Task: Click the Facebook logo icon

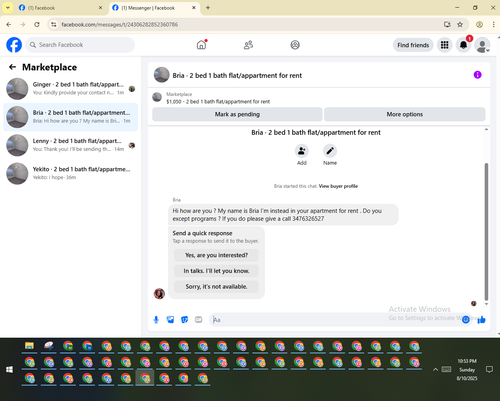Action: pos(14,45)
